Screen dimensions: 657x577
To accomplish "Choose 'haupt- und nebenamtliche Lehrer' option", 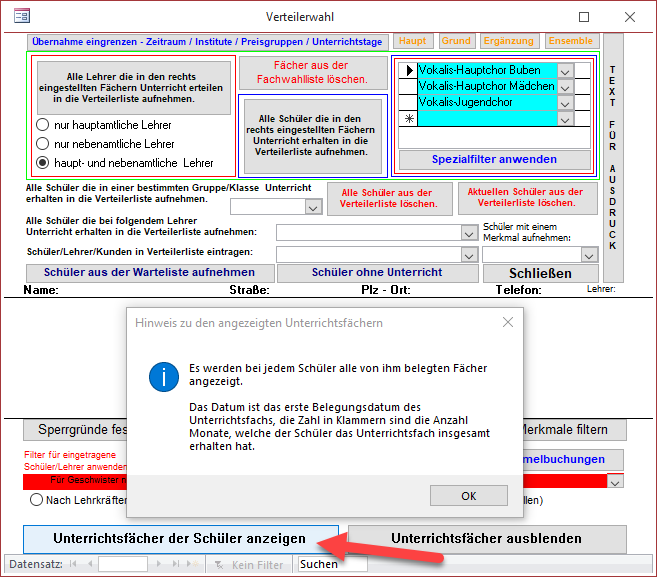I will (x=43, y=162).
